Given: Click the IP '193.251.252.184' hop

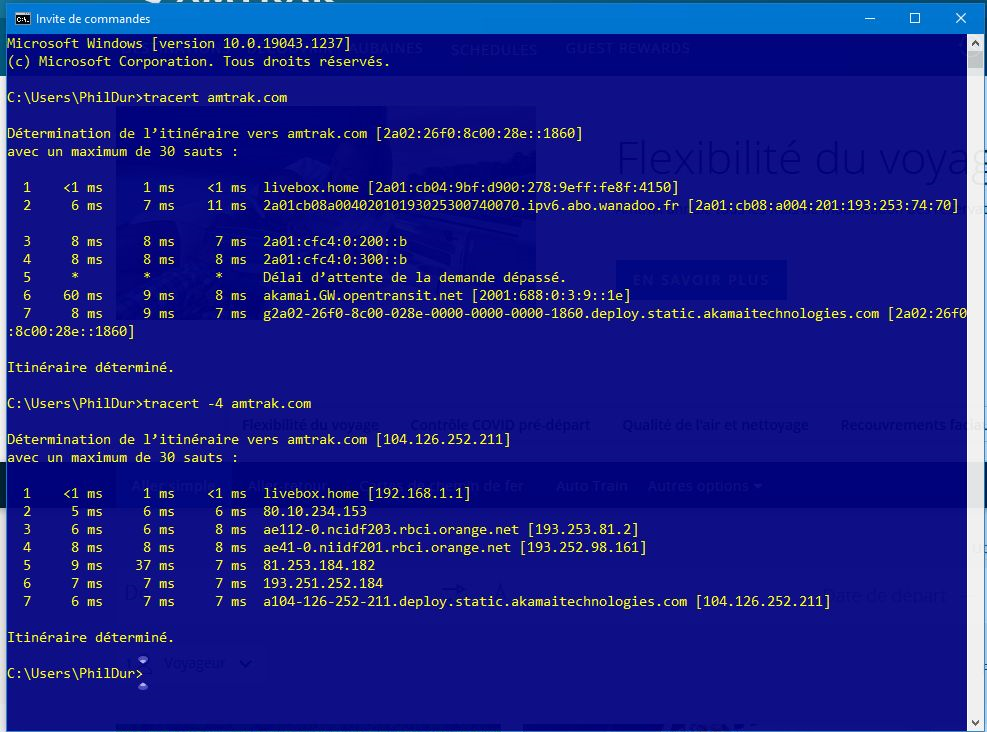Looking at the screenshot, I should pyautogui.click(x=323, y=583).
